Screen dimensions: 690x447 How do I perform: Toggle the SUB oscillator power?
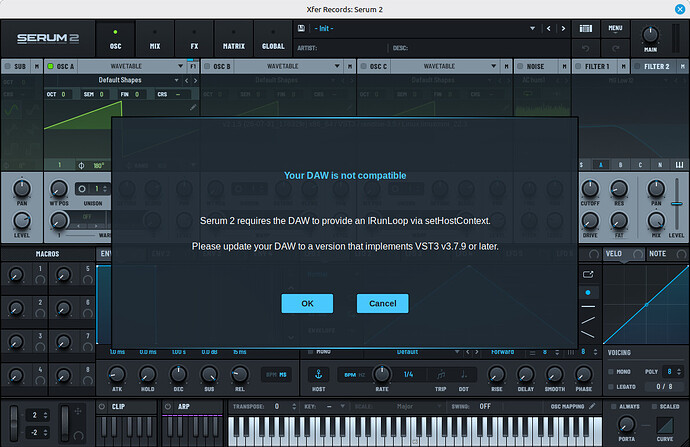point(7,66)
